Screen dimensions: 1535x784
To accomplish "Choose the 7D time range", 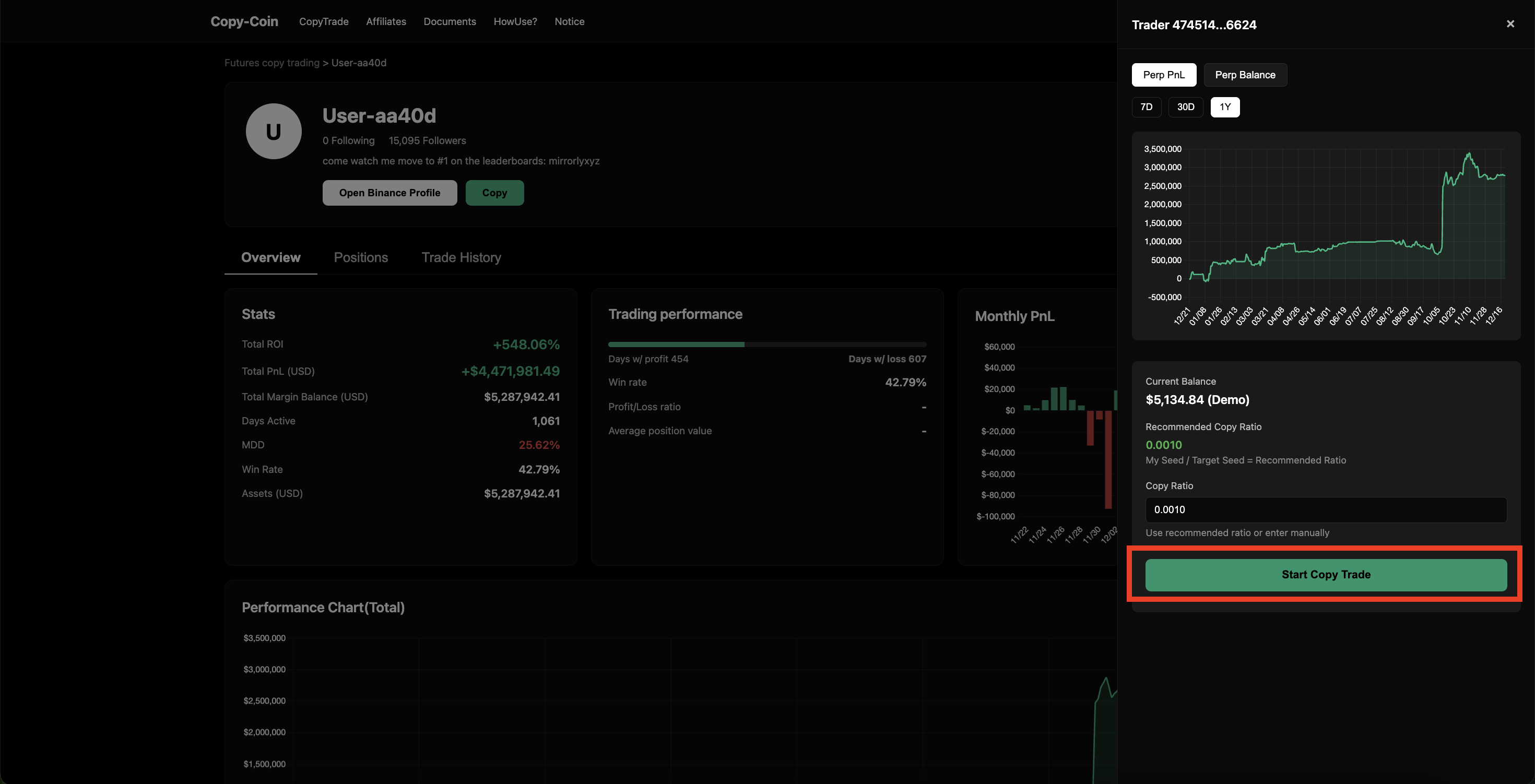I will [1147, 107].
